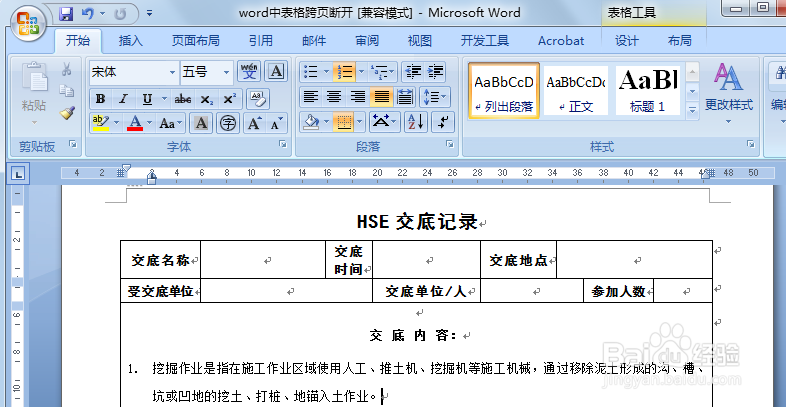Open the Office button menu
This screenshot has height=407, width=786.
tap(28, 24)
